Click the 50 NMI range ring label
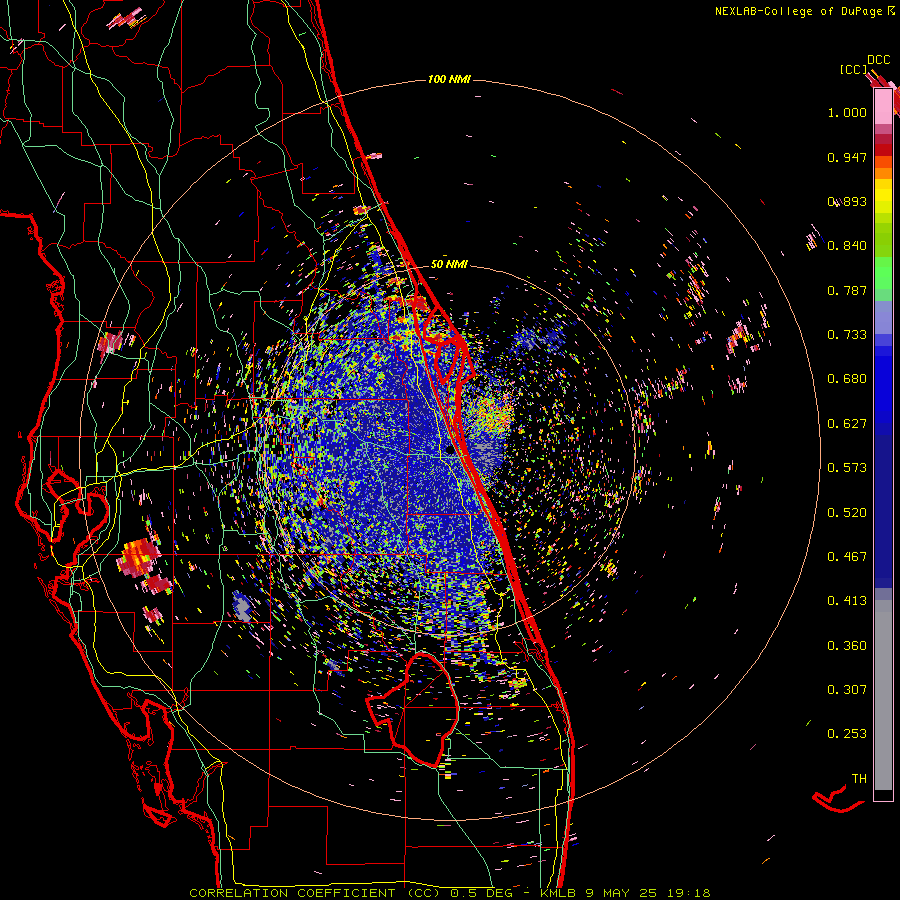Screen dimensions: 900x900 [449, 265]
